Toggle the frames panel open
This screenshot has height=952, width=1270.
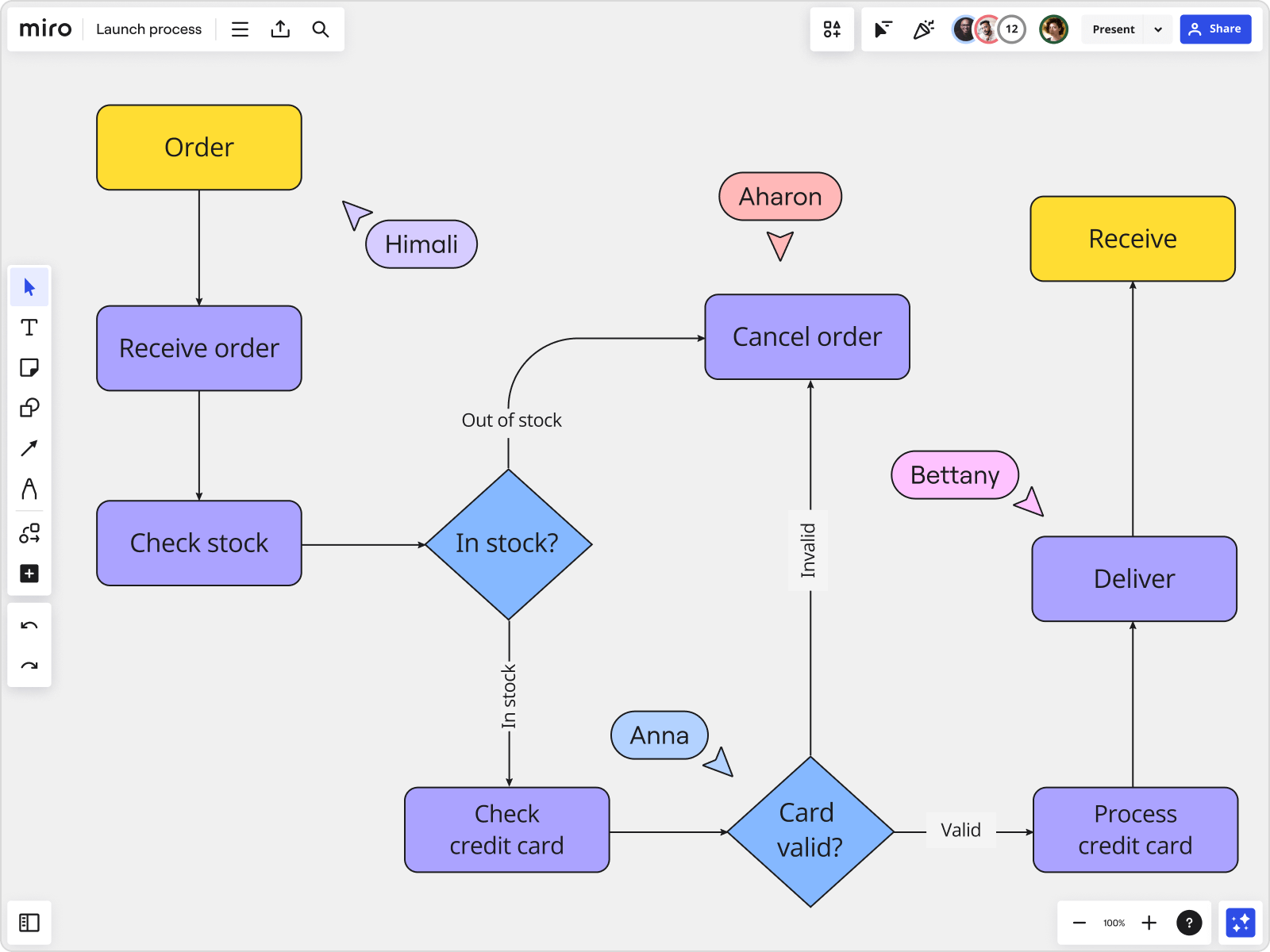click(29, 923)
